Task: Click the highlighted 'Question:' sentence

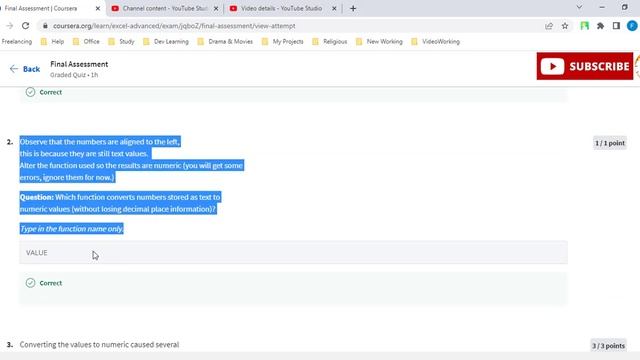Action: point(120,203)
